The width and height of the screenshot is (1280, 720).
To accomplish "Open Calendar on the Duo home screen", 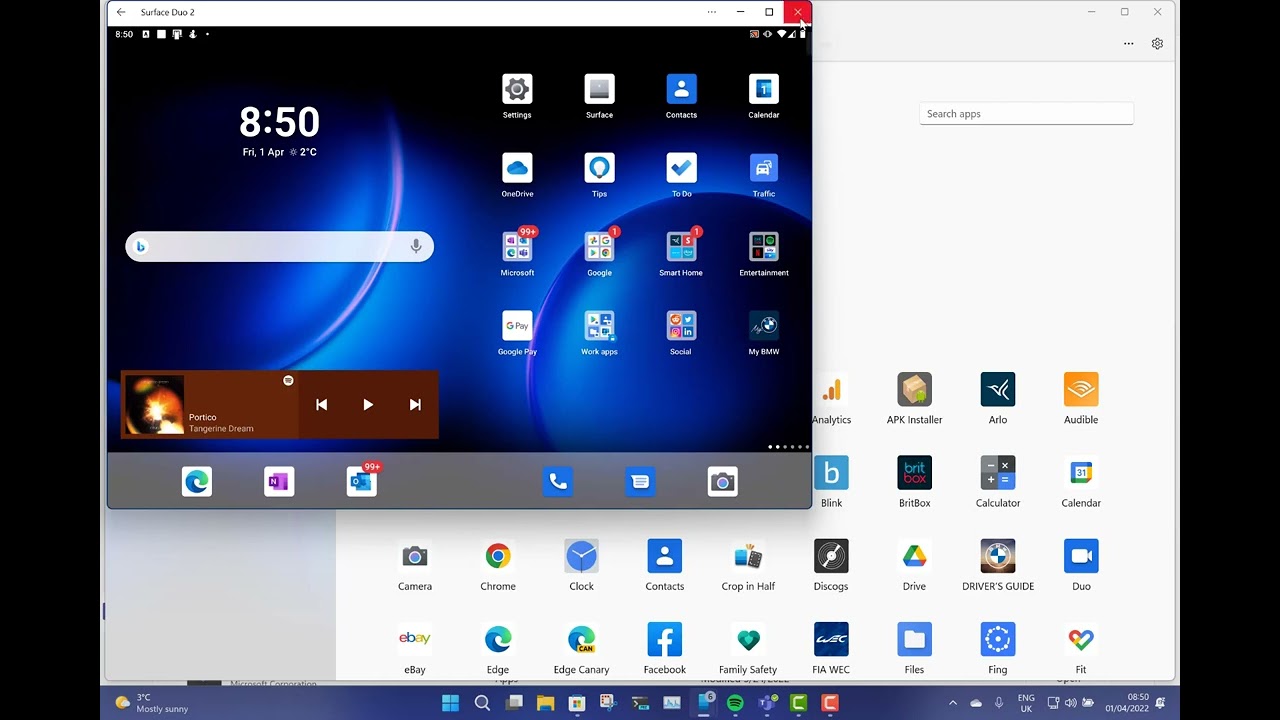I will click(763, 89).
